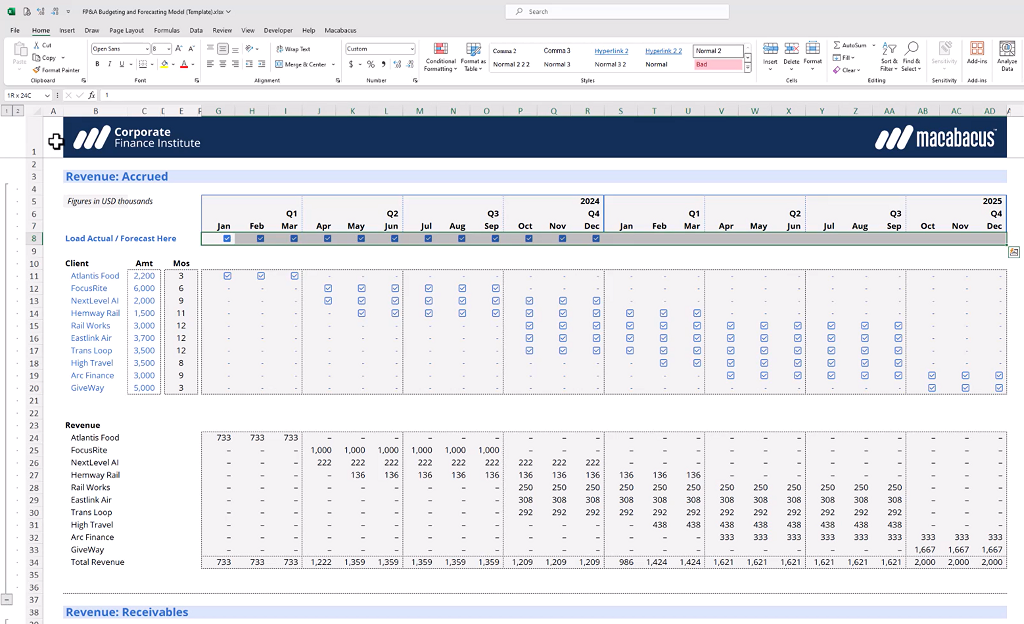Open Analyze Data
The image size is (1024, 624).
[x=1007, y=56]
